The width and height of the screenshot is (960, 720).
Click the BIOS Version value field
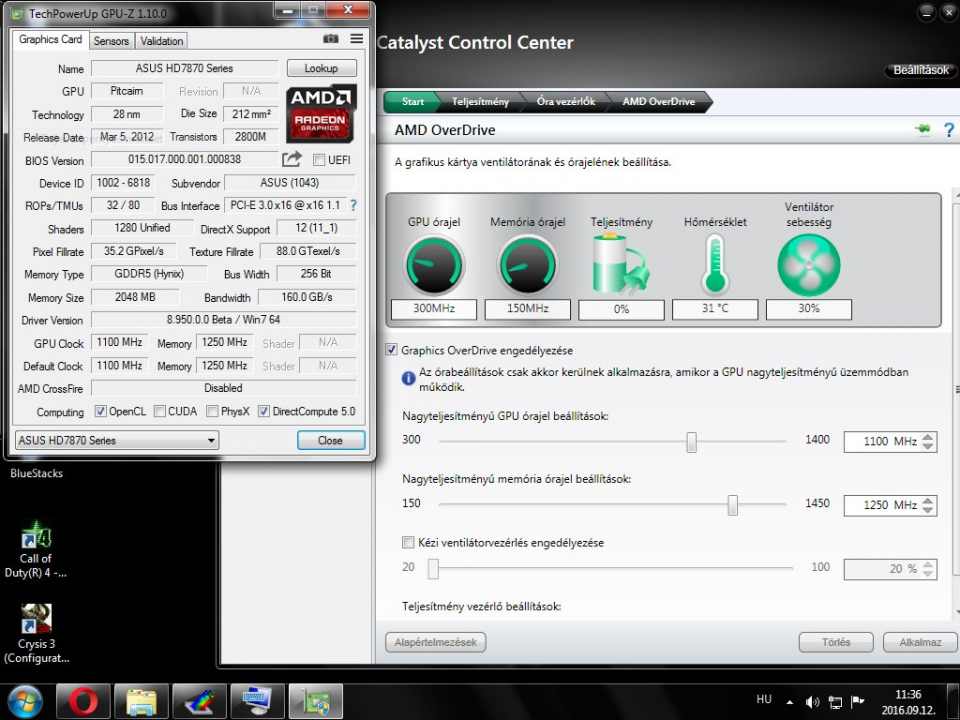tap(184, 159)
